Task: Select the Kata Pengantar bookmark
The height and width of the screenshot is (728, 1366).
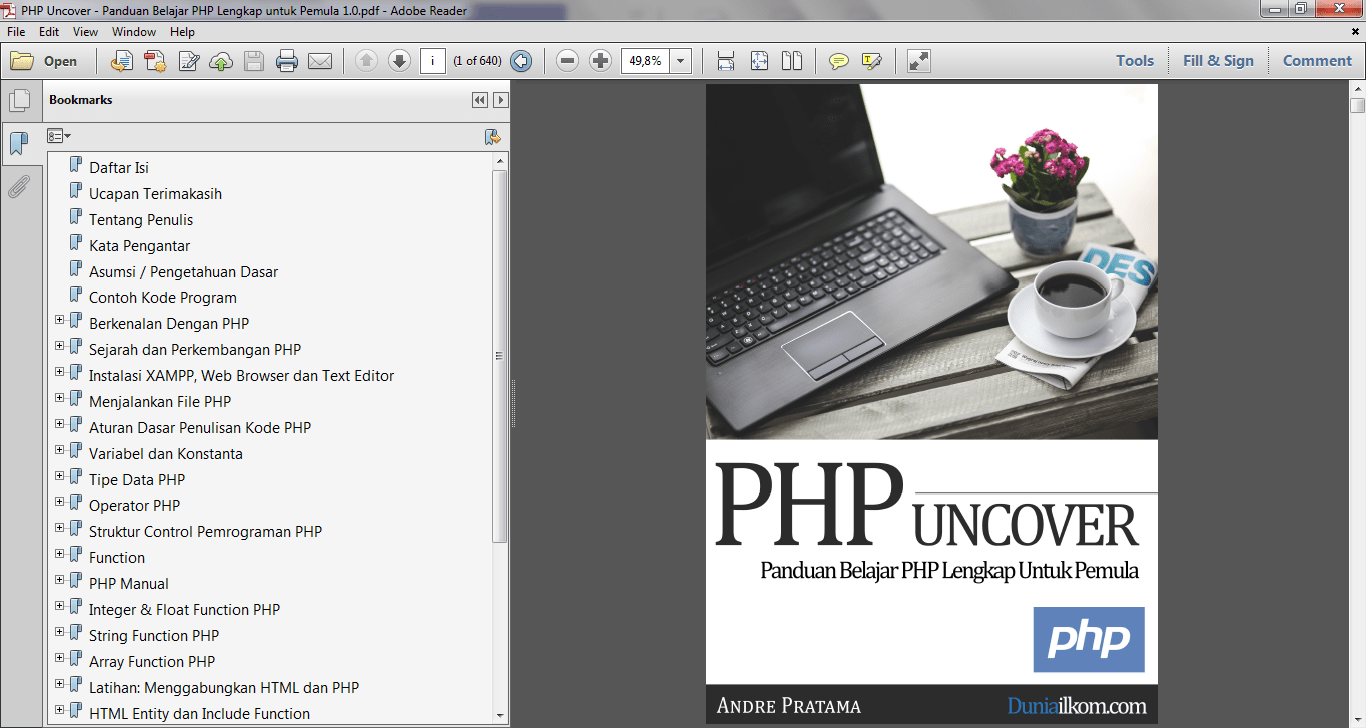Action: [x=139, y=246]
